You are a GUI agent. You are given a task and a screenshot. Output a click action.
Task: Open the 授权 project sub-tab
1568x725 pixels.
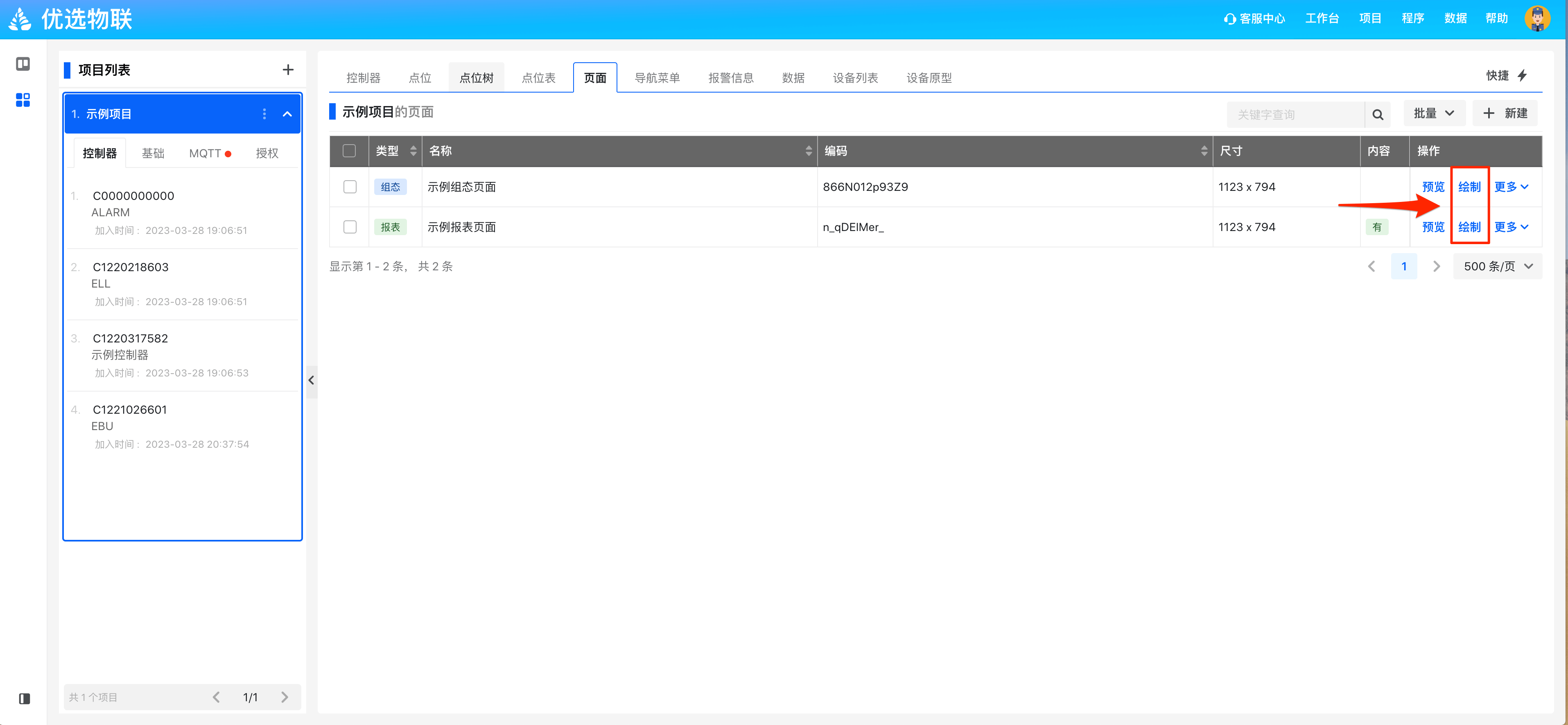[267, 154]
